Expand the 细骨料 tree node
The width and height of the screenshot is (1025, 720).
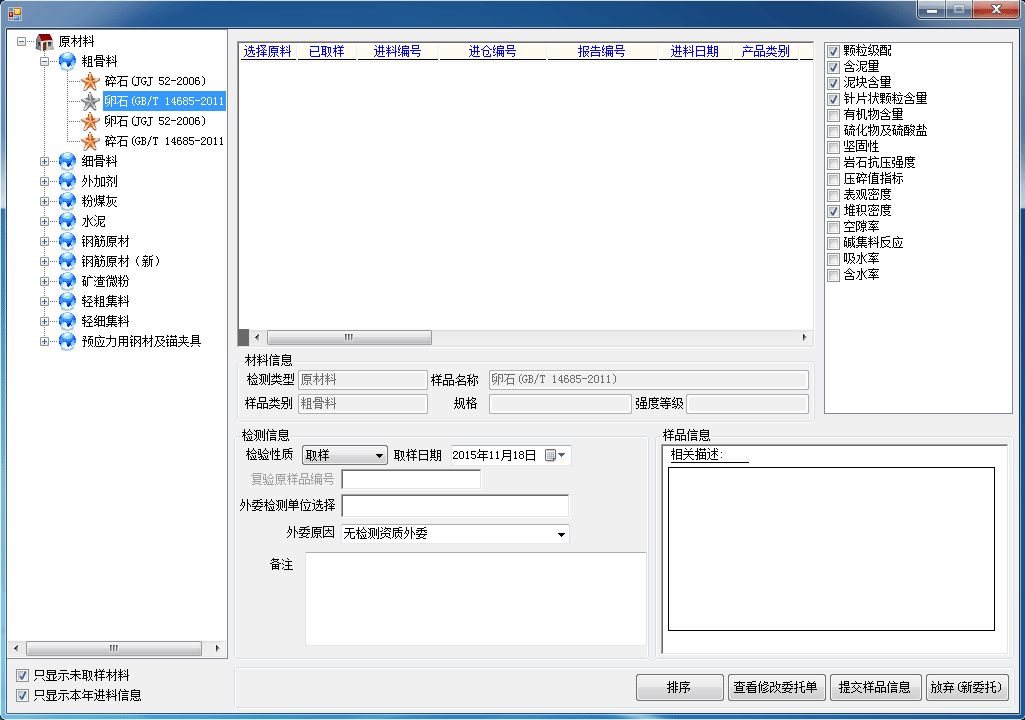(x=44, y=161)
